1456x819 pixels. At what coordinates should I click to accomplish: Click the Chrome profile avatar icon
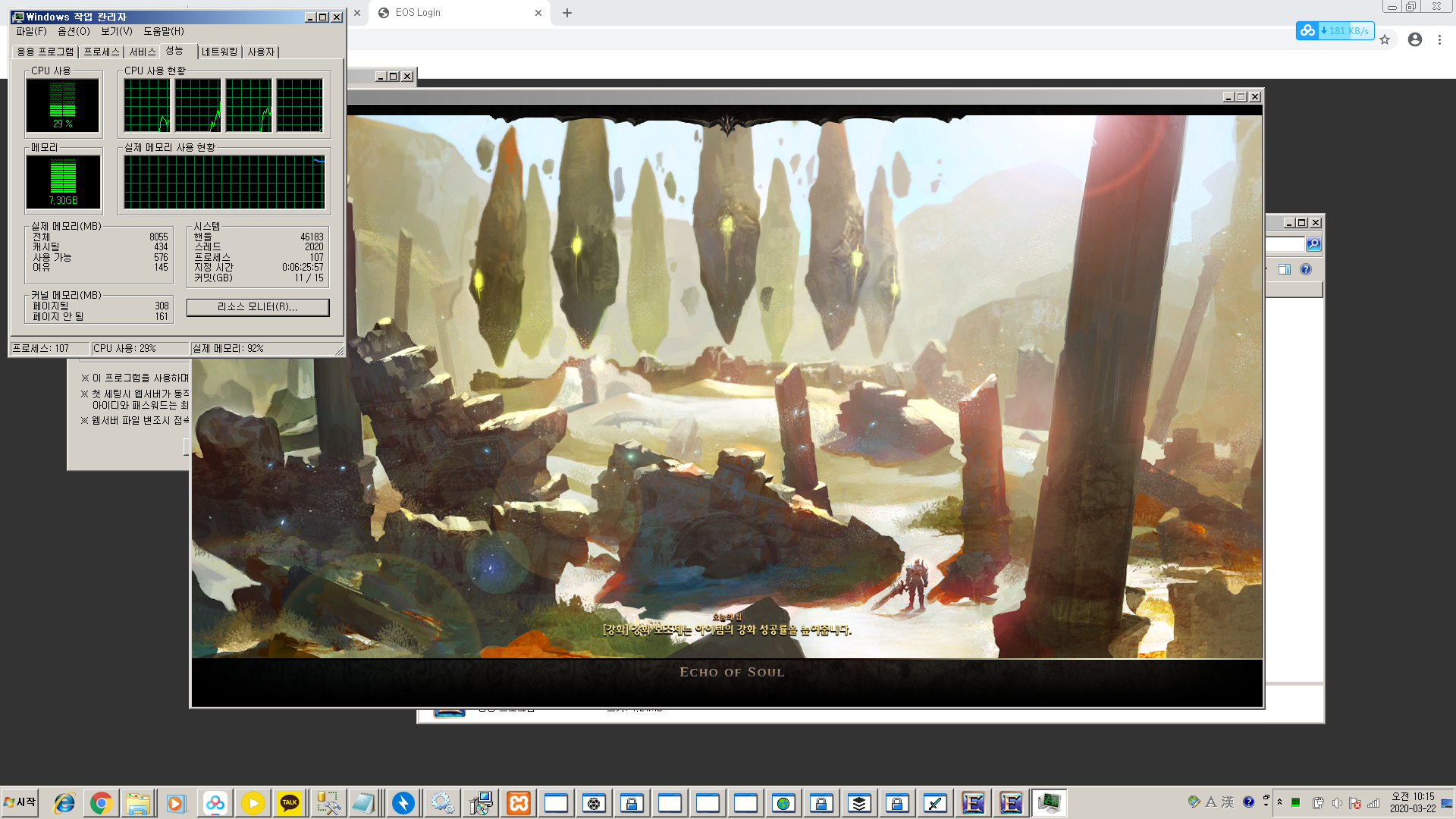click(1414, 39)
